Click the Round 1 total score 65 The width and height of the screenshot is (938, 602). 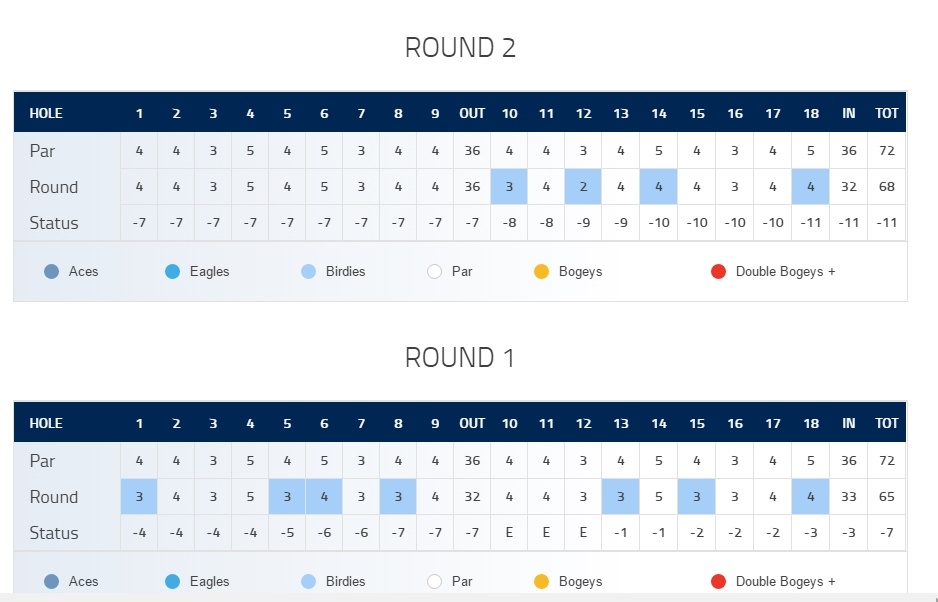887,497
